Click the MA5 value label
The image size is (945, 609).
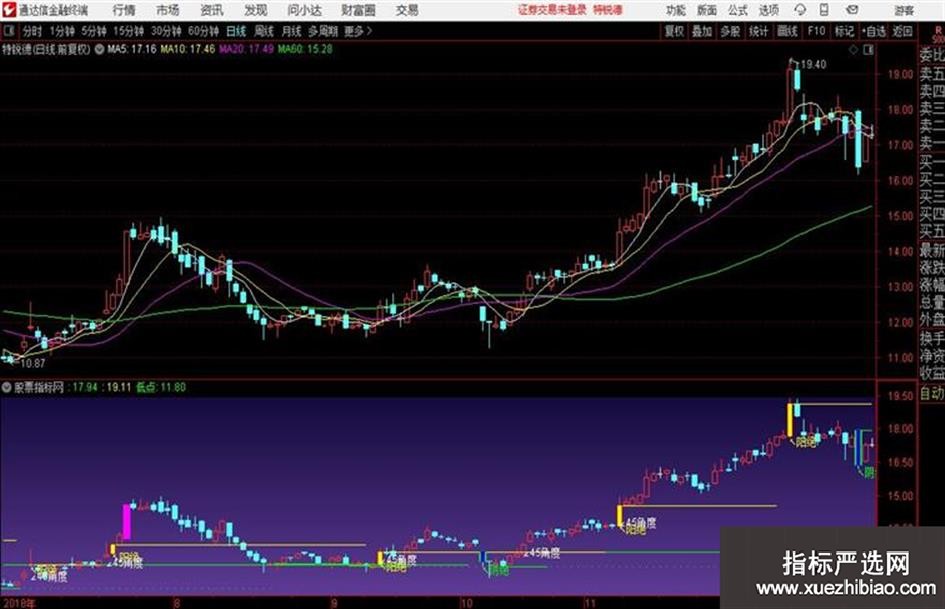point(131,49)
